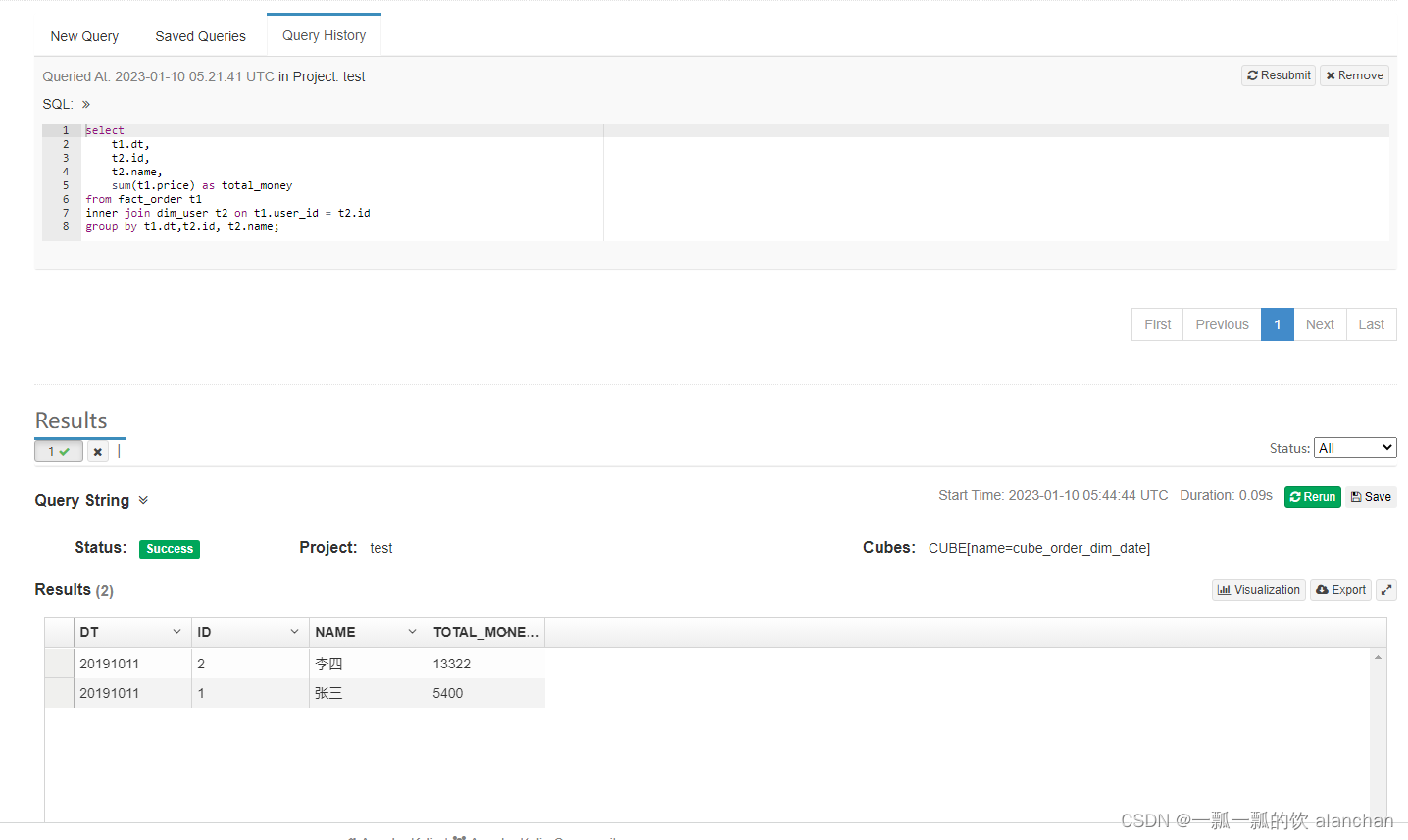Click line number 1 in SQL gutter
Image resolution: width=1408 pixels, height=840 pixels.
pos(66,130)
